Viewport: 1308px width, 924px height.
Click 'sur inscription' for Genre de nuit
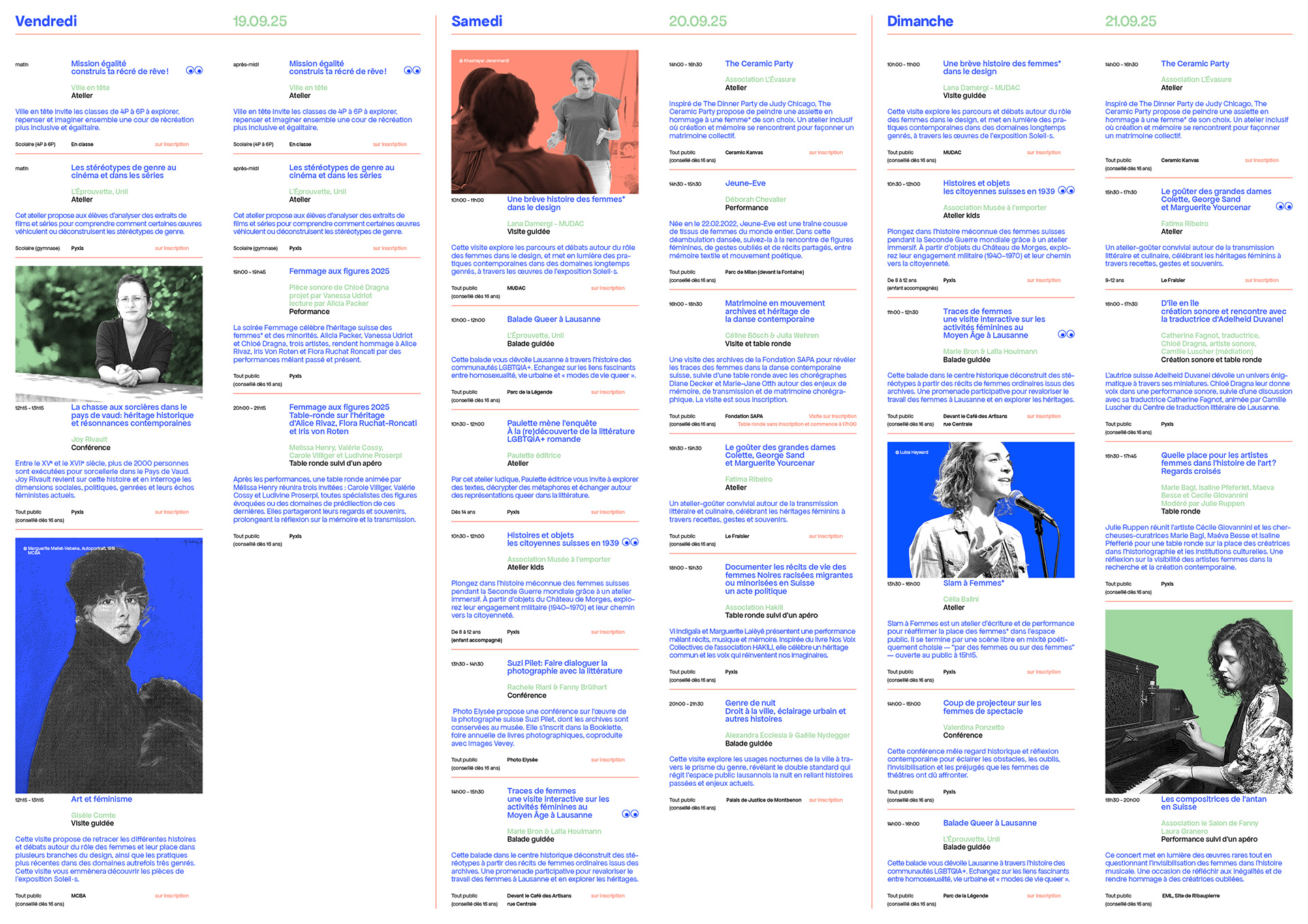coord(826,800)
